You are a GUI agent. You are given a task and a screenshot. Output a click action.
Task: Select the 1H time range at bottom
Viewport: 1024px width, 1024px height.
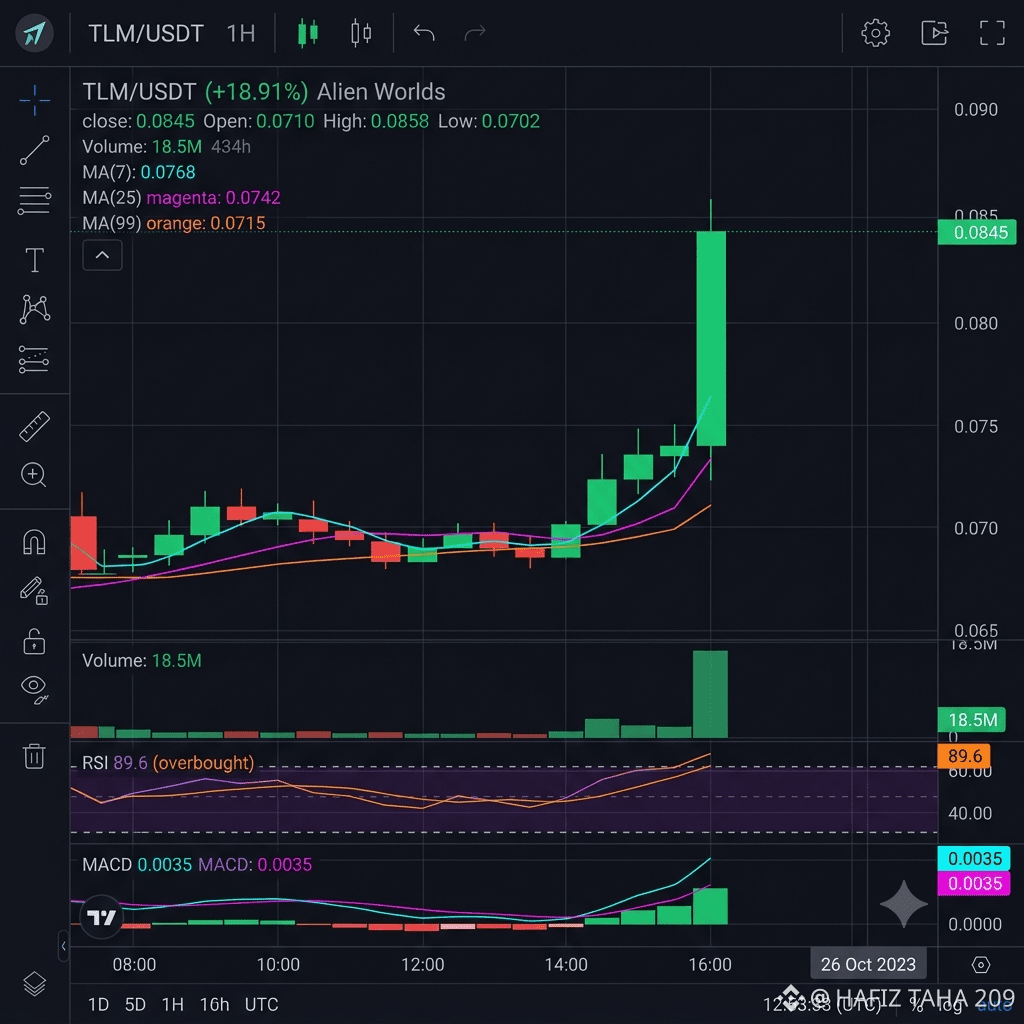pos(172,1004)
